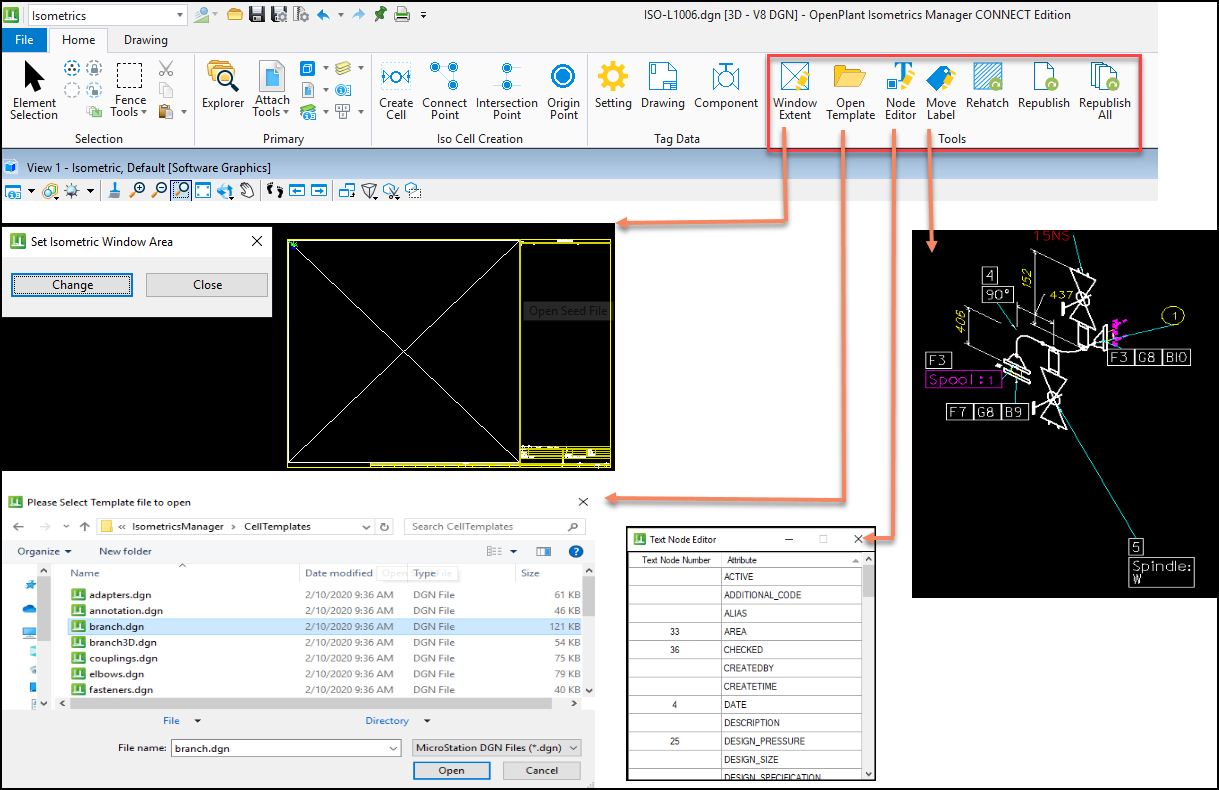
Task: Switch to the Drawing ribbon tab
Action: [x=145, y=40]
